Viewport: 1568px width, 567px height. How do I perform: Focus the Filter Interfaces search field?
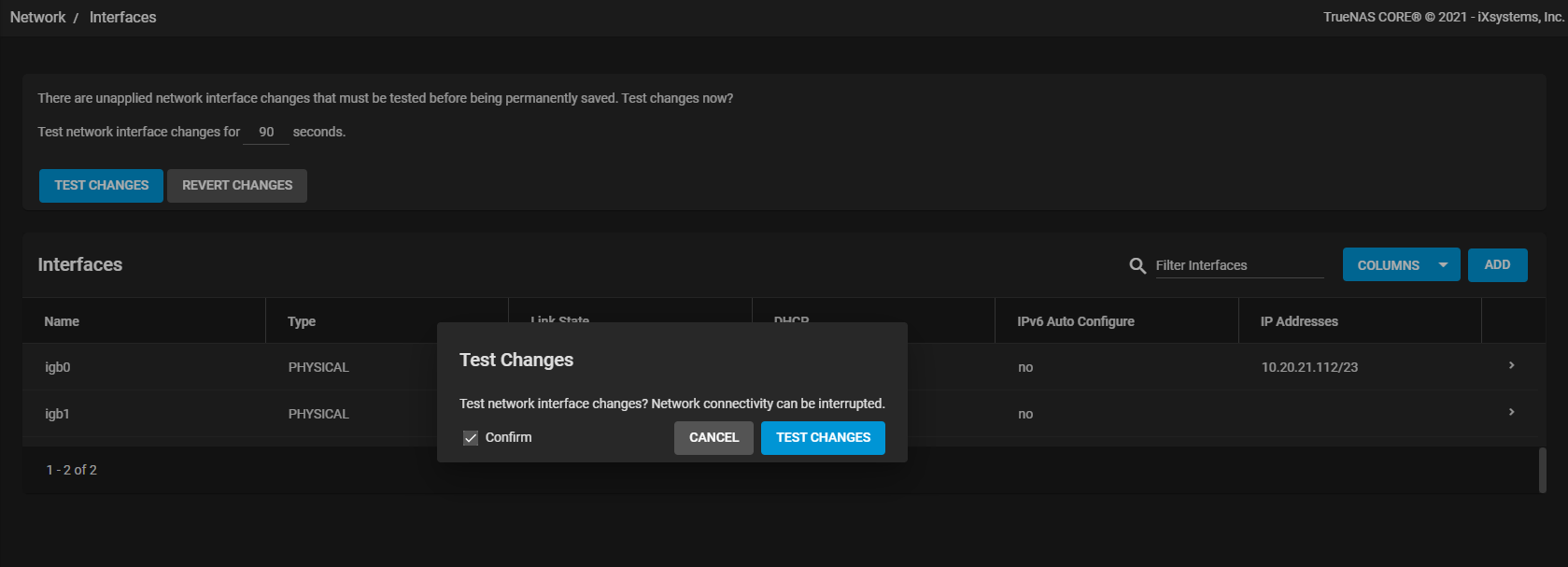click(1238, 265)
